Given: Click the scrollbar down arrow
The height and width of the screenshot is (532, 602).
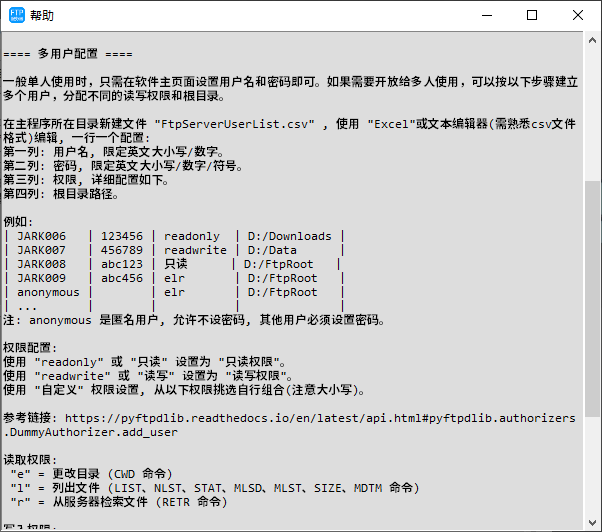Looking at the screenshot, I should coord(592,521).
